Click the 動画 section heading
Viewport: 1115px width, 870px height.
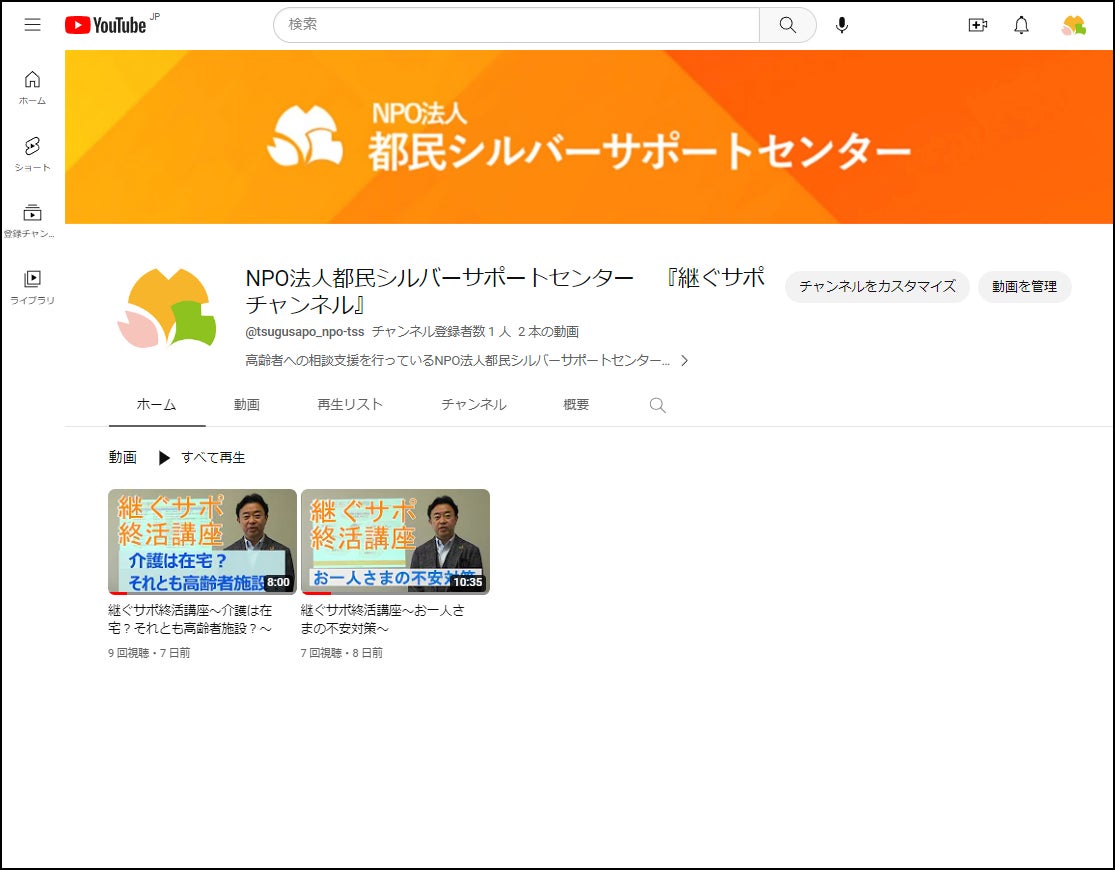point(122,457)
